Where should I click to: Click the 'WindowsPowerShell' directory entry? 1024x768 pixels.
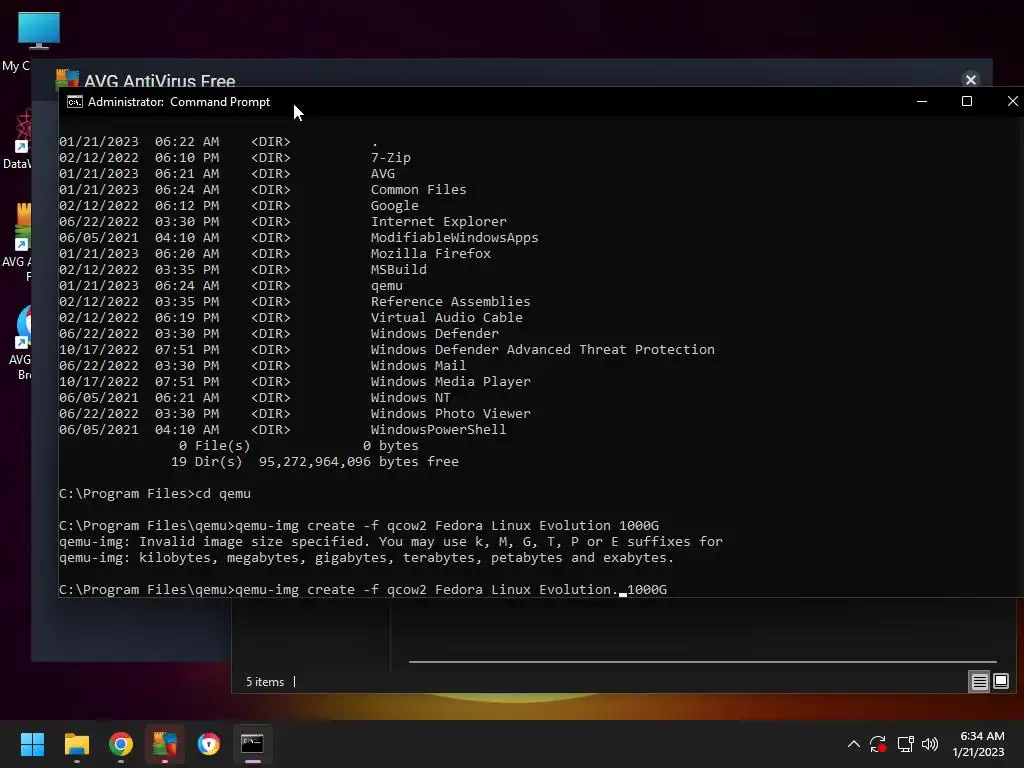(438, 430)
